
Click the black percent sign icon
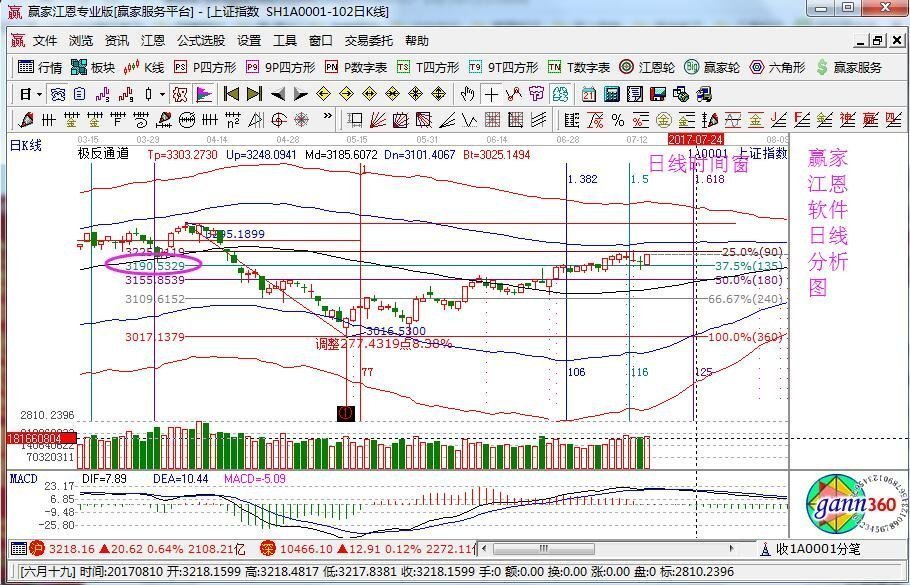[618, 120]
